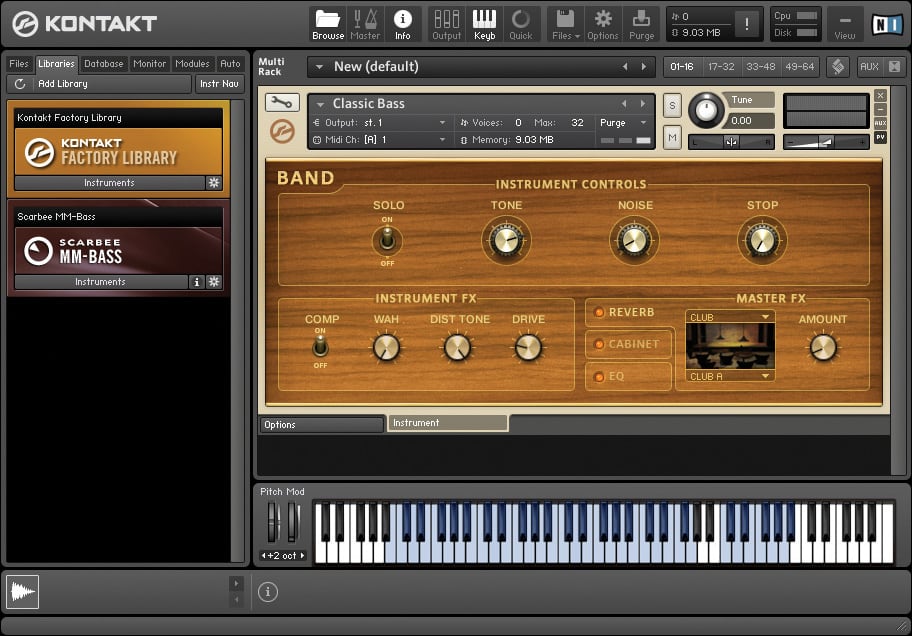Switch to the Monitor tab

[x=149, y=64]
